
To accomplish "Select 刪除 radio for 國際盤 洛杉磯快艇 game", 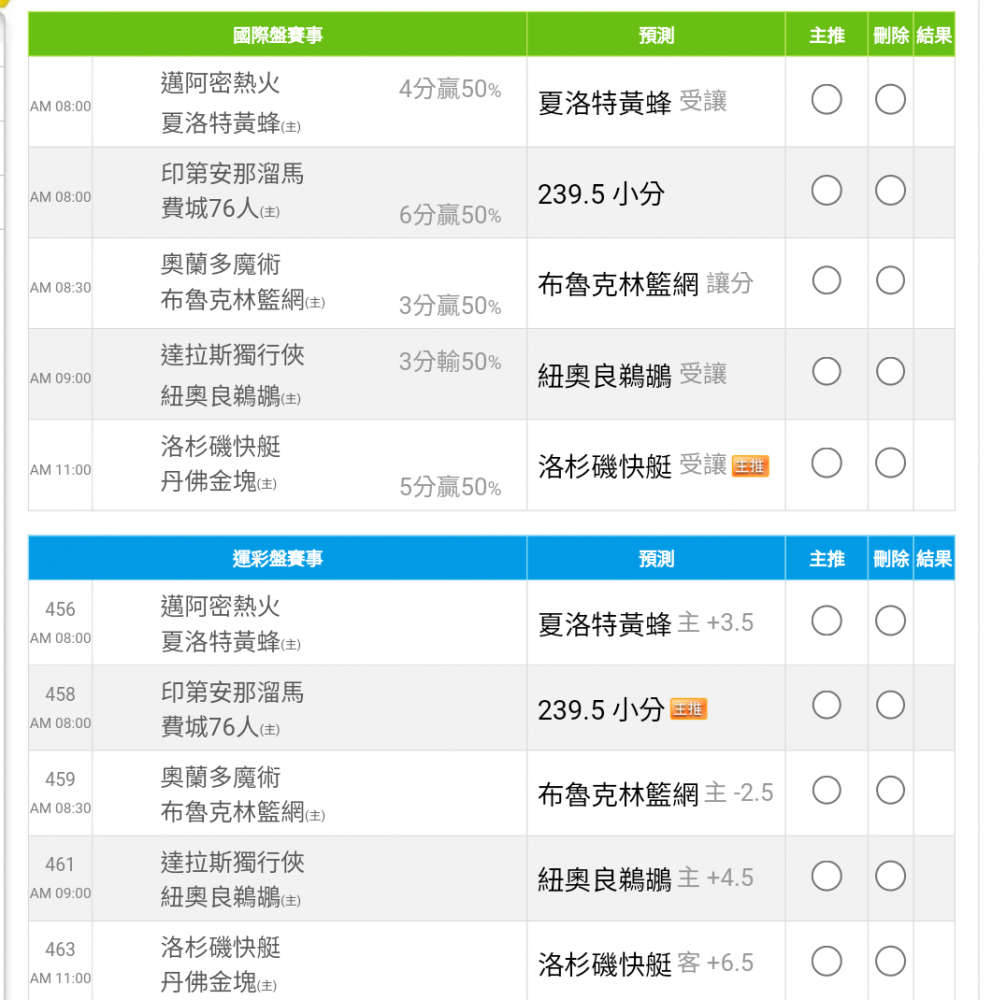I will click(x=890, y=462).
